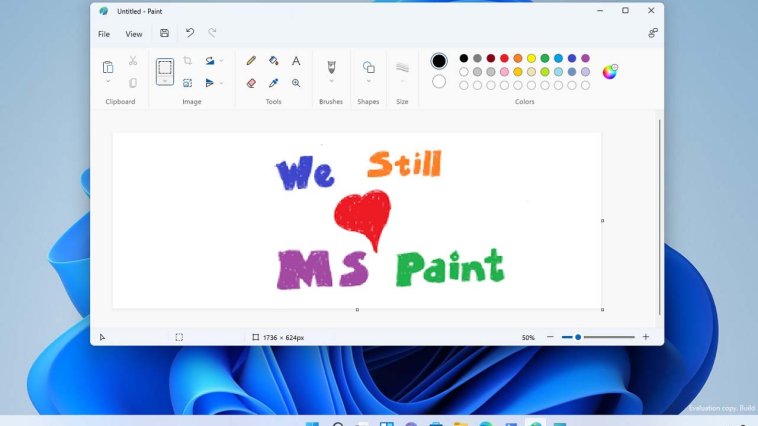Click the zoom slider handle
Screen dimensions: 758x426
pyautogui.click(x=578, y=337)
